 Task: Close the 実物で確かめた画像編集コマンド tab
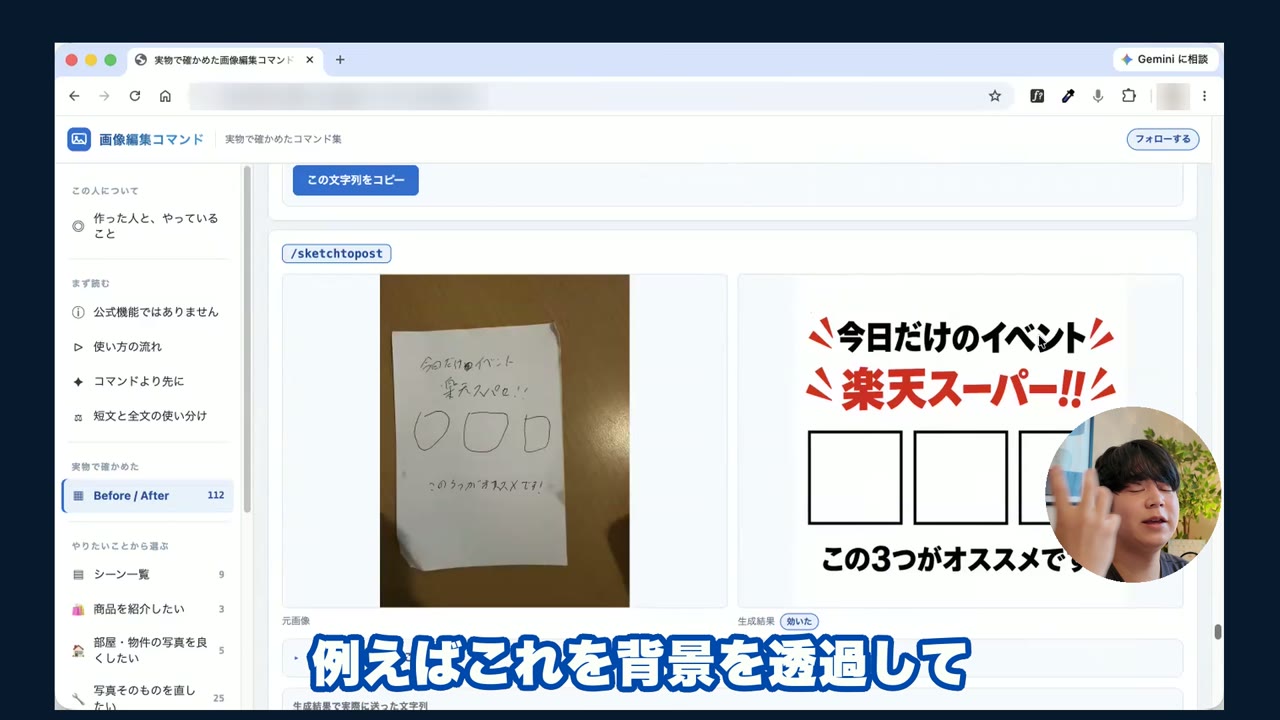click(310, 60)
